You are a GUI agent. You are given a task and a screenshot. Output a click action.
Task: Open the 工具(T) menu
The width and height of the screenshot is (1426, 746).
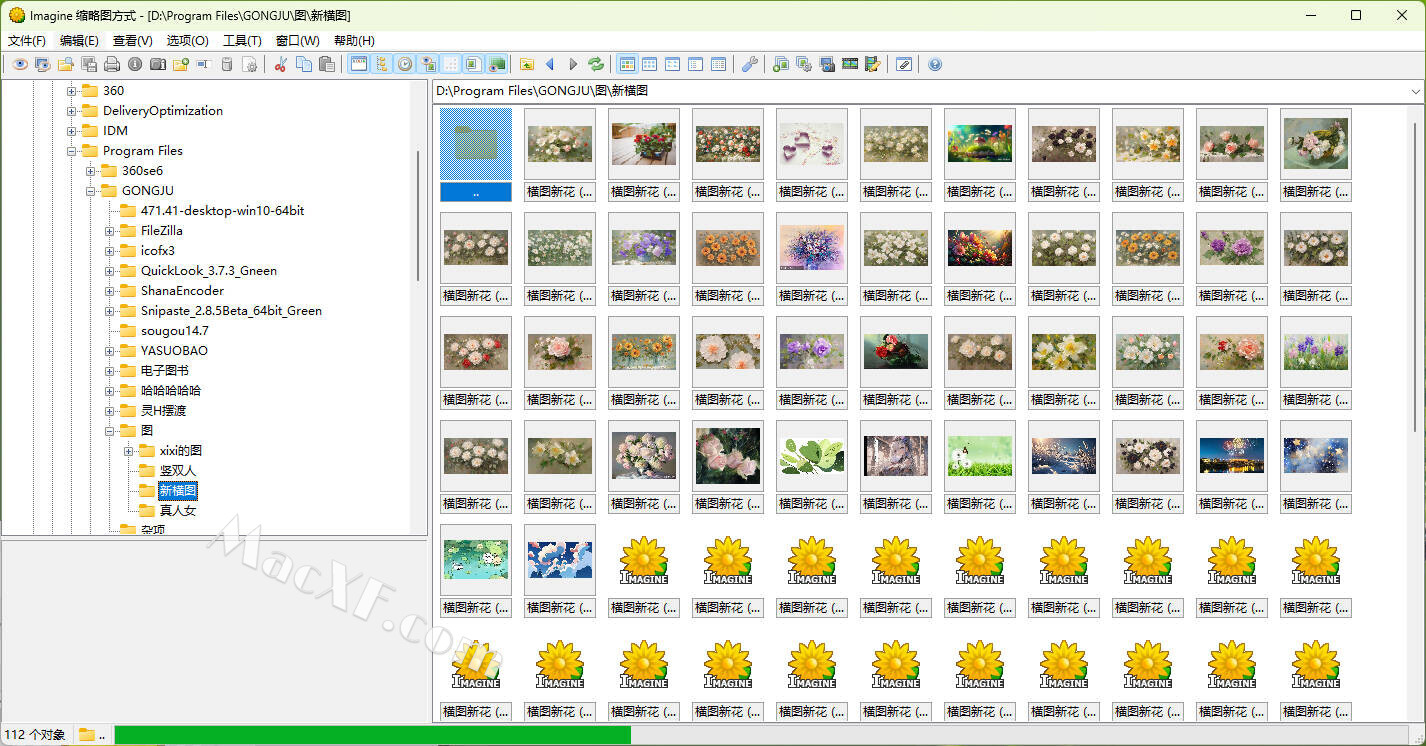point(242,41)
